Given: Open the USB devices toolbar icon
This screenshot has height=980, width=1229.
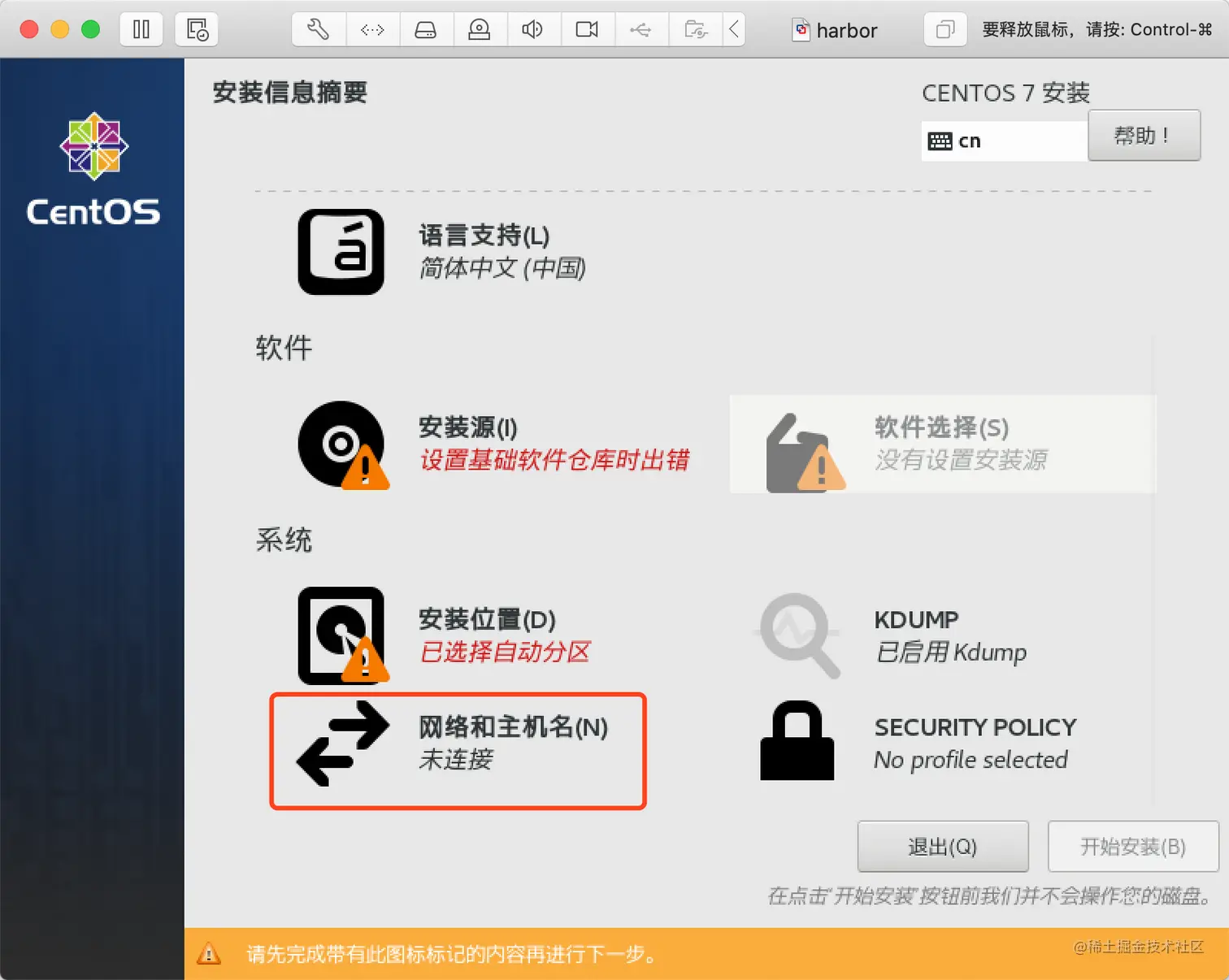Looking at the screenshot, I should [x=641, y=30].
